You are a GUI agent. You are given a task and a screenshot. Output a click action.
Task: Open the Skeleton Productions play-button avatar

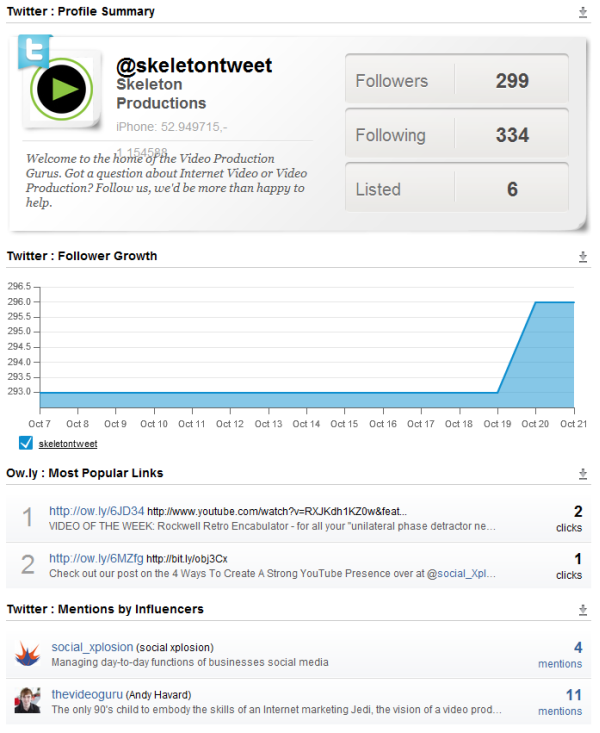pos(61,89)
